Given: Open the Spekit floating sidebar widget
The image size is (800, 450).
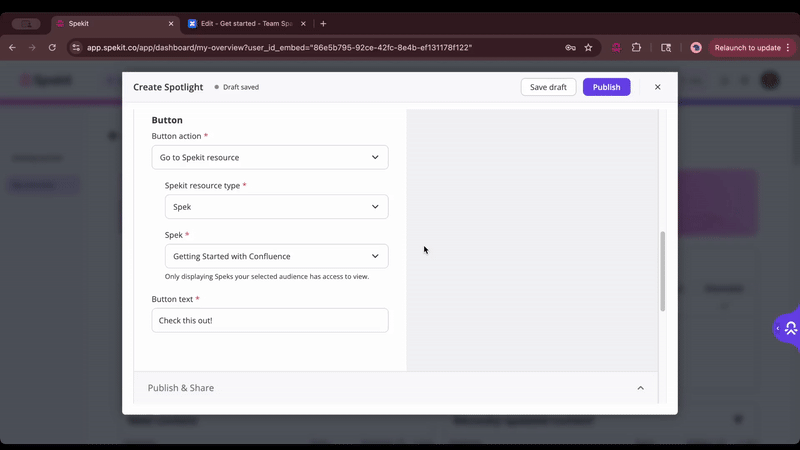Looking at the screenshot, I should point(787,328).
